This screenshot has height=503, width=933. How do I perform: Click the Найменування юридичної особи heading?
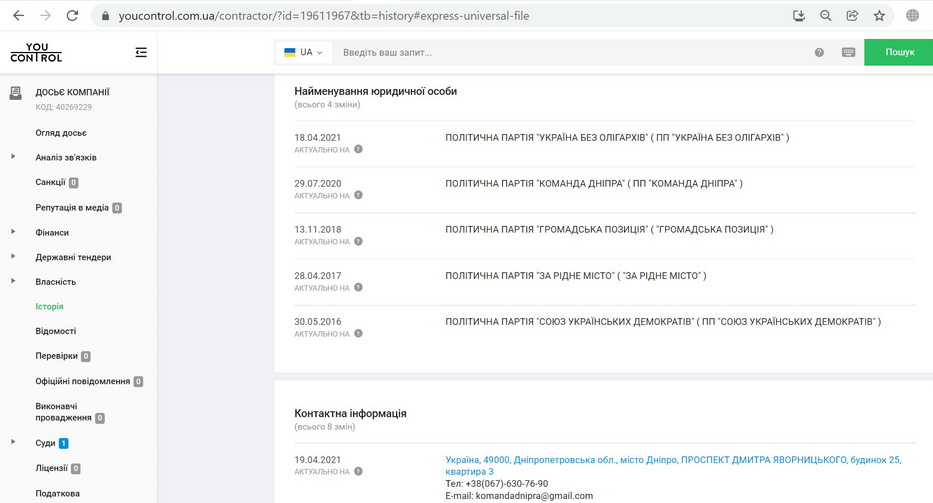375,91
